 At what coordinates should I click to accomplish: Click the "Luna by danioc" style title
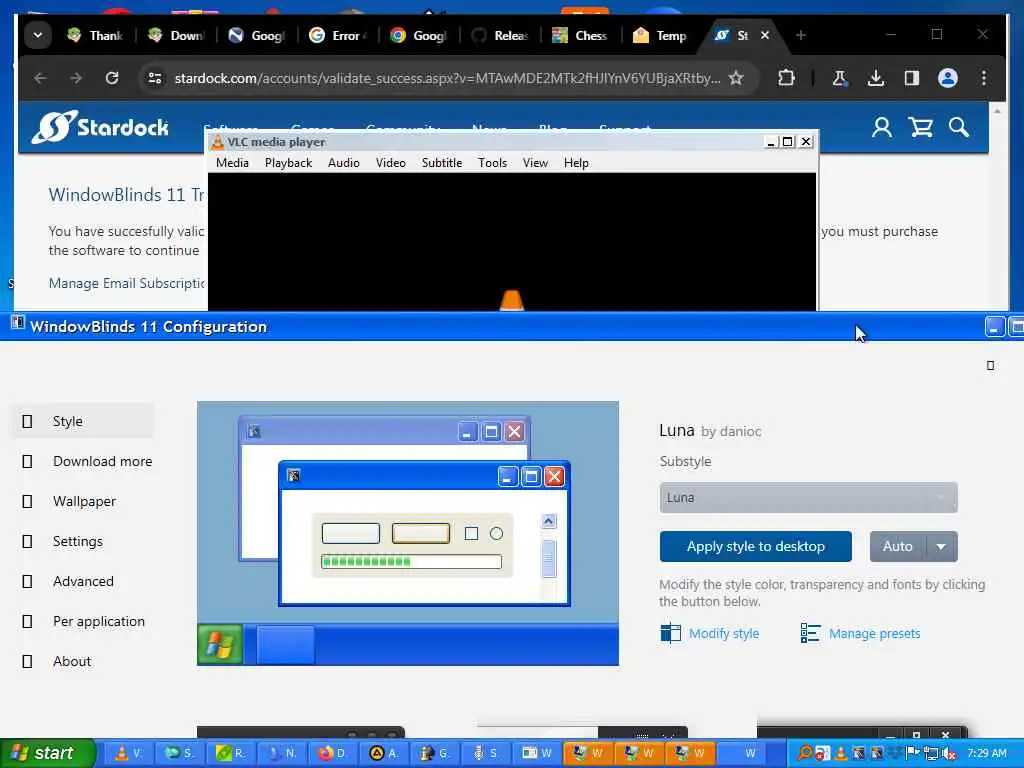710,431
